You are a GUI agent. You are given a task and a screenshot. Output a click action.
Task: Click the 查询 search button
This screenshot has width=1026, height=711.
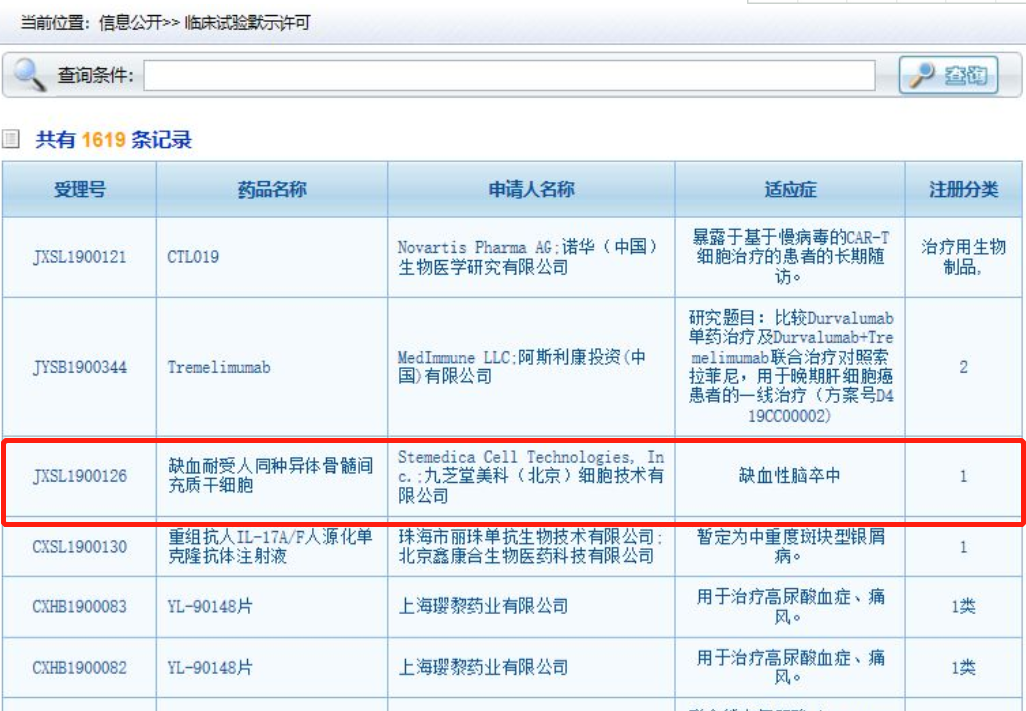point(949,75)
